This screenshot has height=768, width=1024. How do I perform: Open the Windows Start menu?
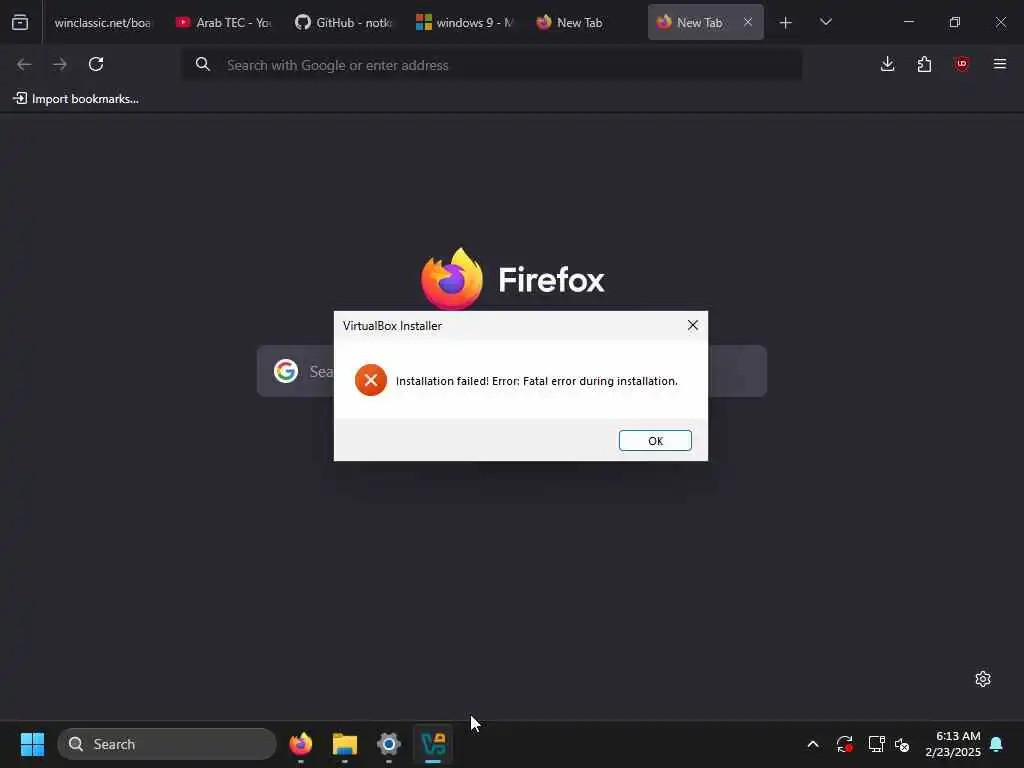[x=32, y=744]
